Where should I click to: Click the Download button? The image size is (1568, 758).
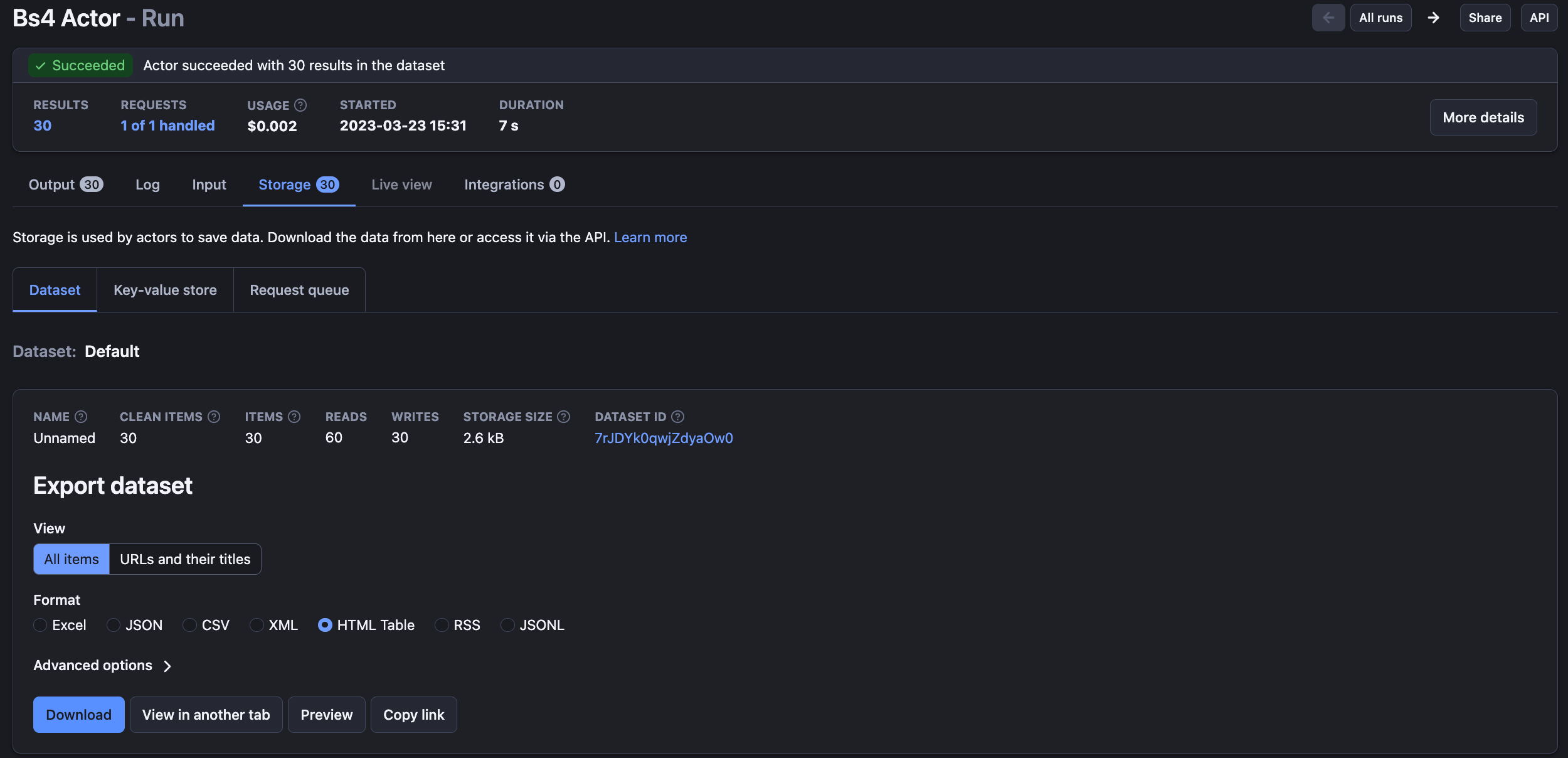coord(78,715)
